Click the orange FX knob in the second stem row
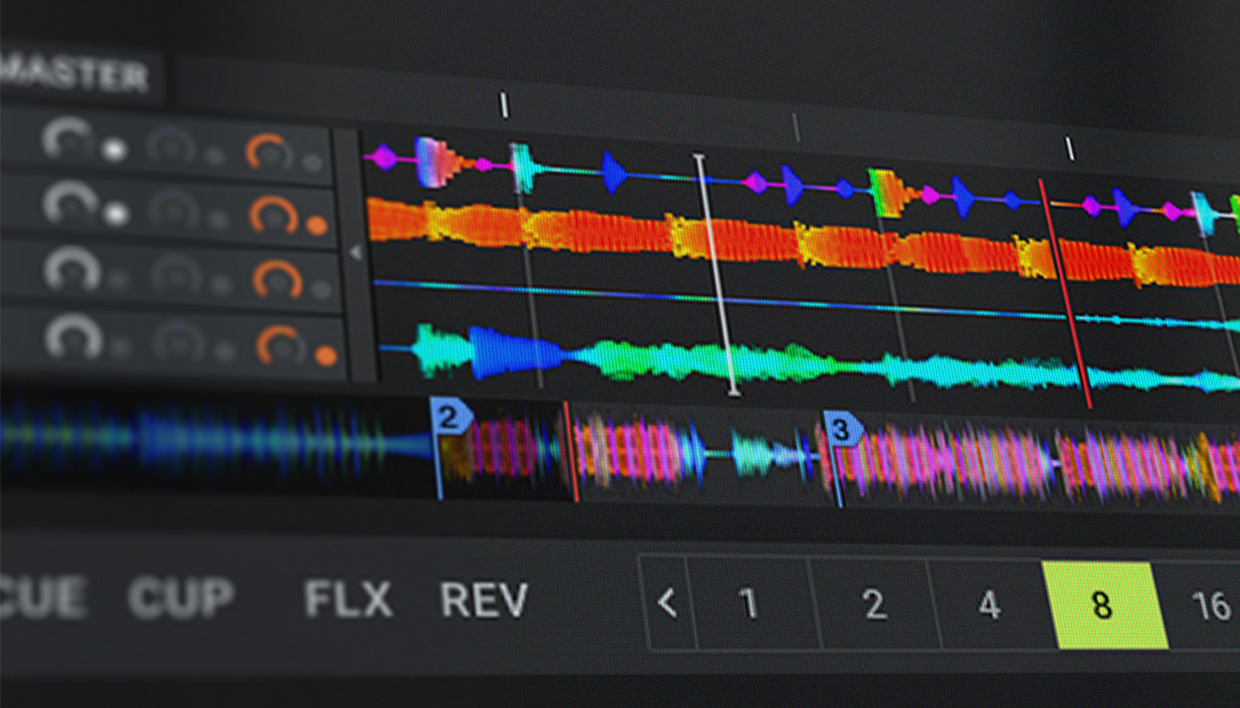Viewport: 1240px width, 708px height. pos(273,215)
